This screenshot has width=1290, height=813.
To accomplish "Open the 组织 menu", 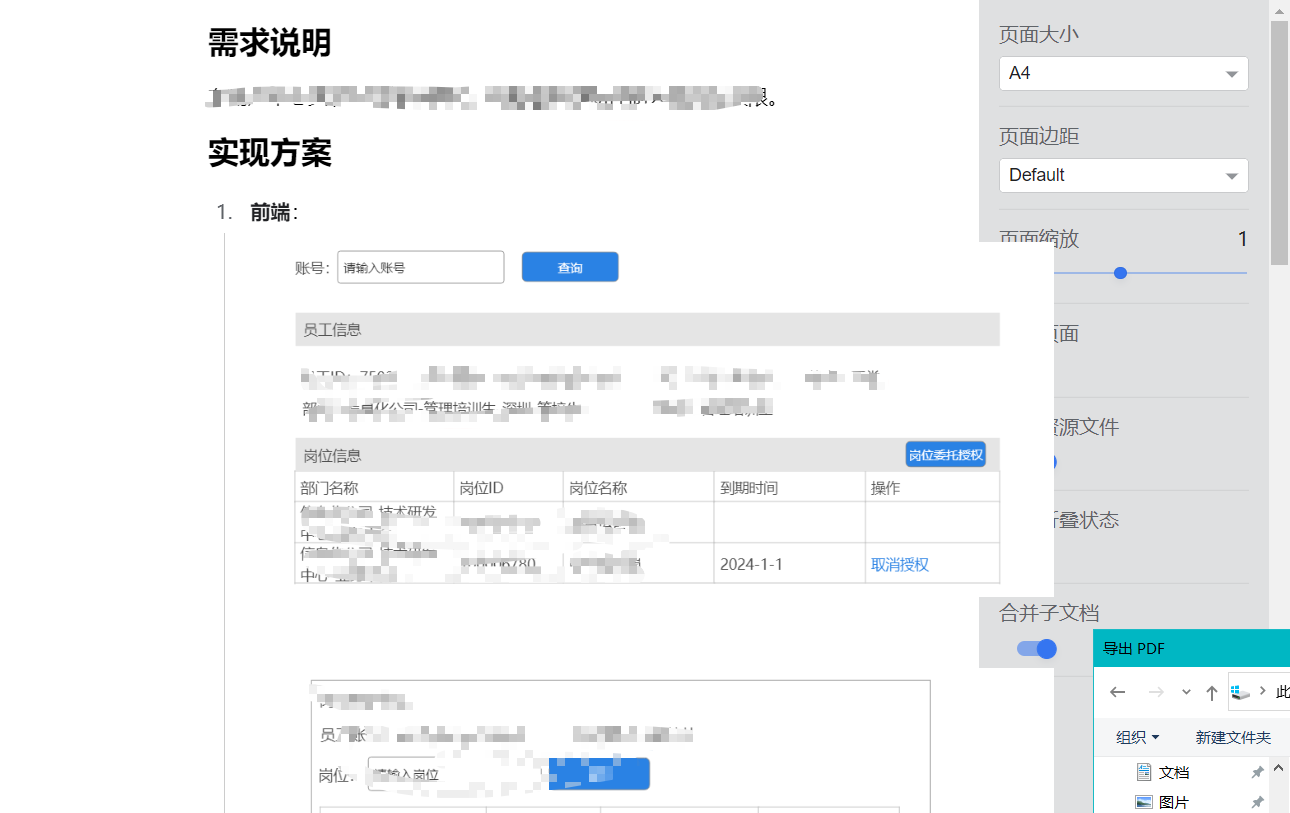I will [x=1137, y=737].
